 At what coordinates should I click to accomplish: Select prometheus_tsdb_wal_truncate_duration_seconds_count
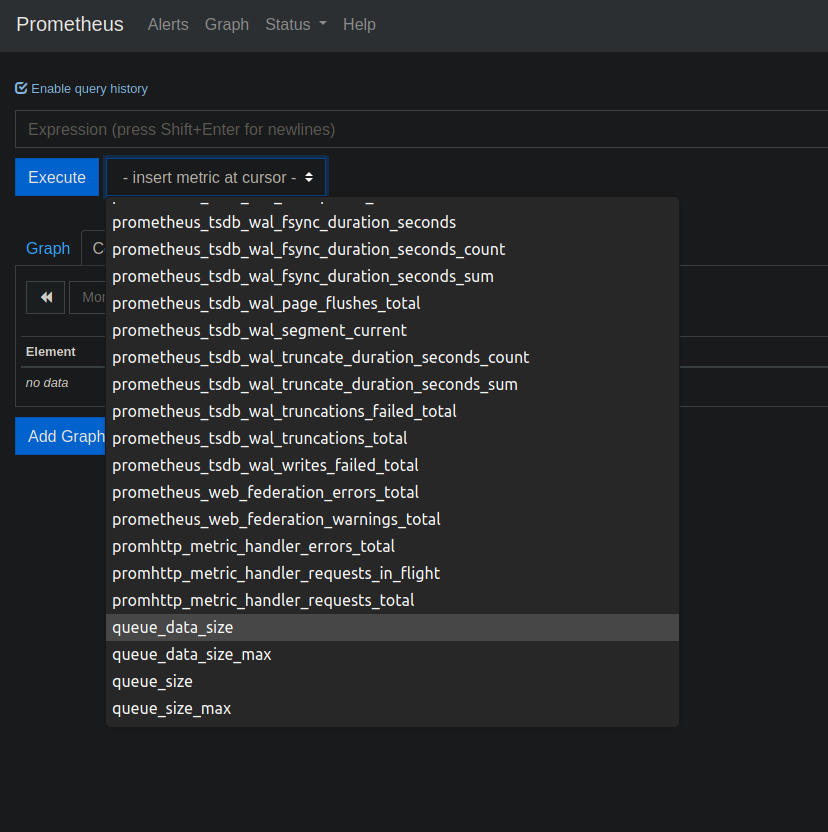pyautogui.click(x=392, y=358)
